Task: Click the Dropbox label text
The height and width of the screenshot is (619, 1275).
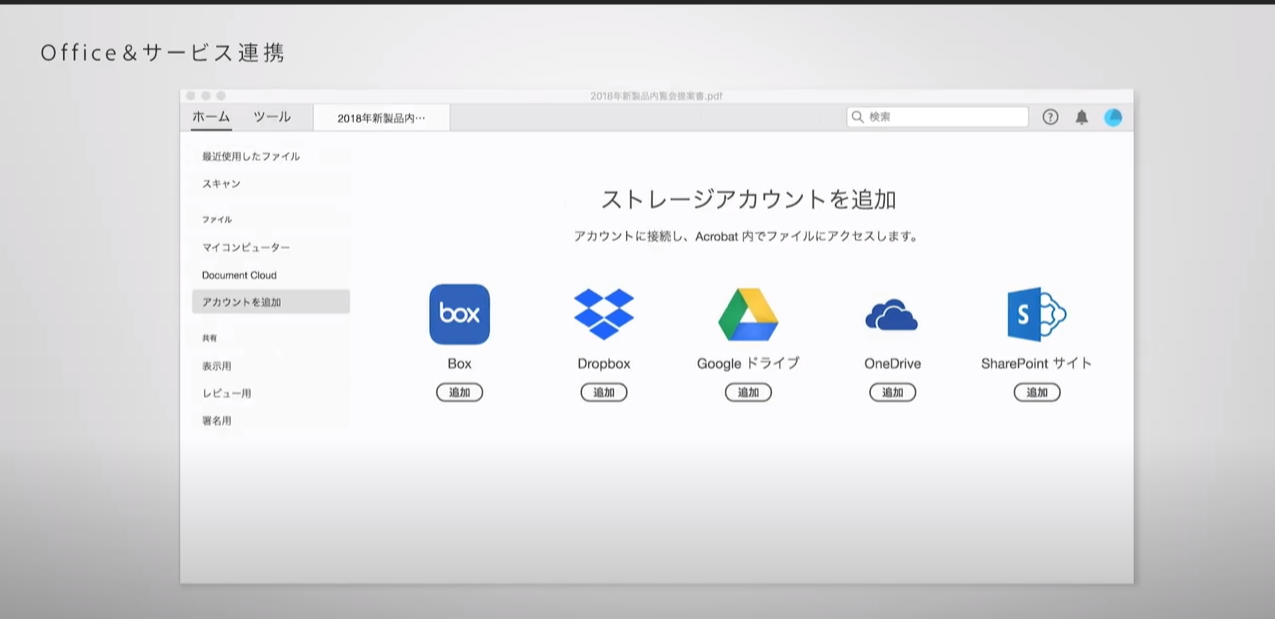Action: click(x=604, y=364)
